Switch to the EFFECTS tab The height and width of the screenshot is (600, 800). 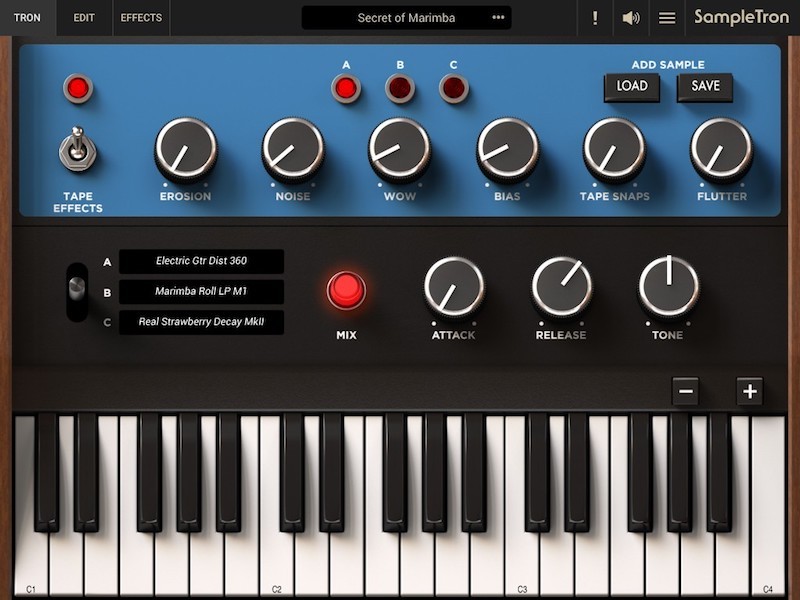coord(141,18)
